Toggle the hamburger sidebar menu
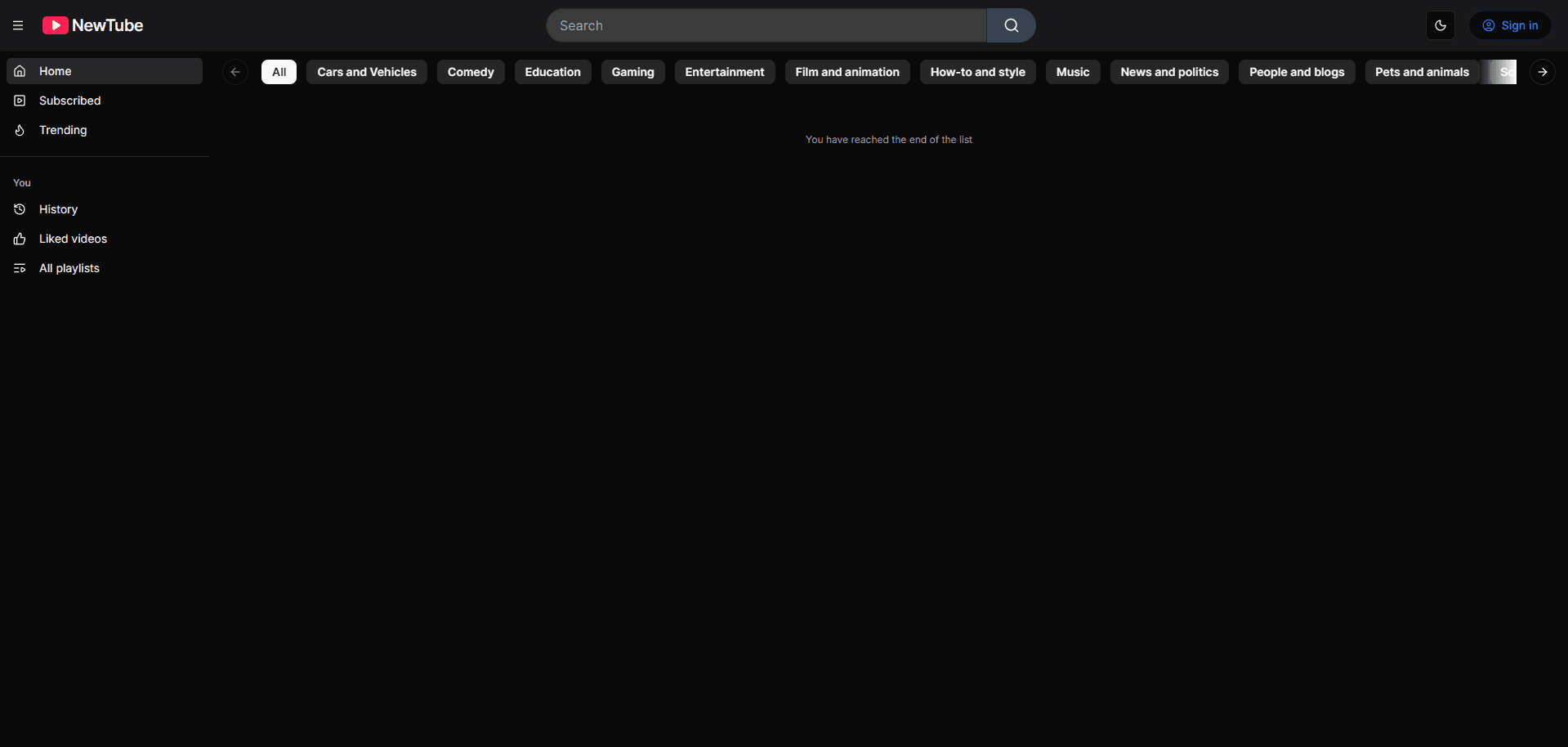Image resolution: width=1568 pixels, height=747 pixels. point(18,25)
